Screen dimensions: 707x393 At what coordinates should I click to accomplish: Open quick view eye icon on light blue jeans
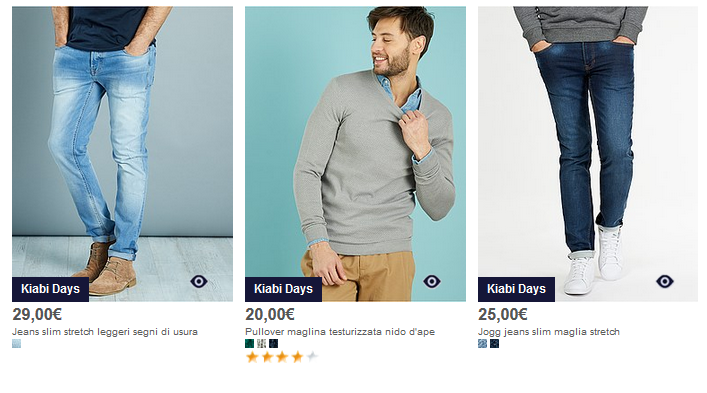click(x=199, y=282)
